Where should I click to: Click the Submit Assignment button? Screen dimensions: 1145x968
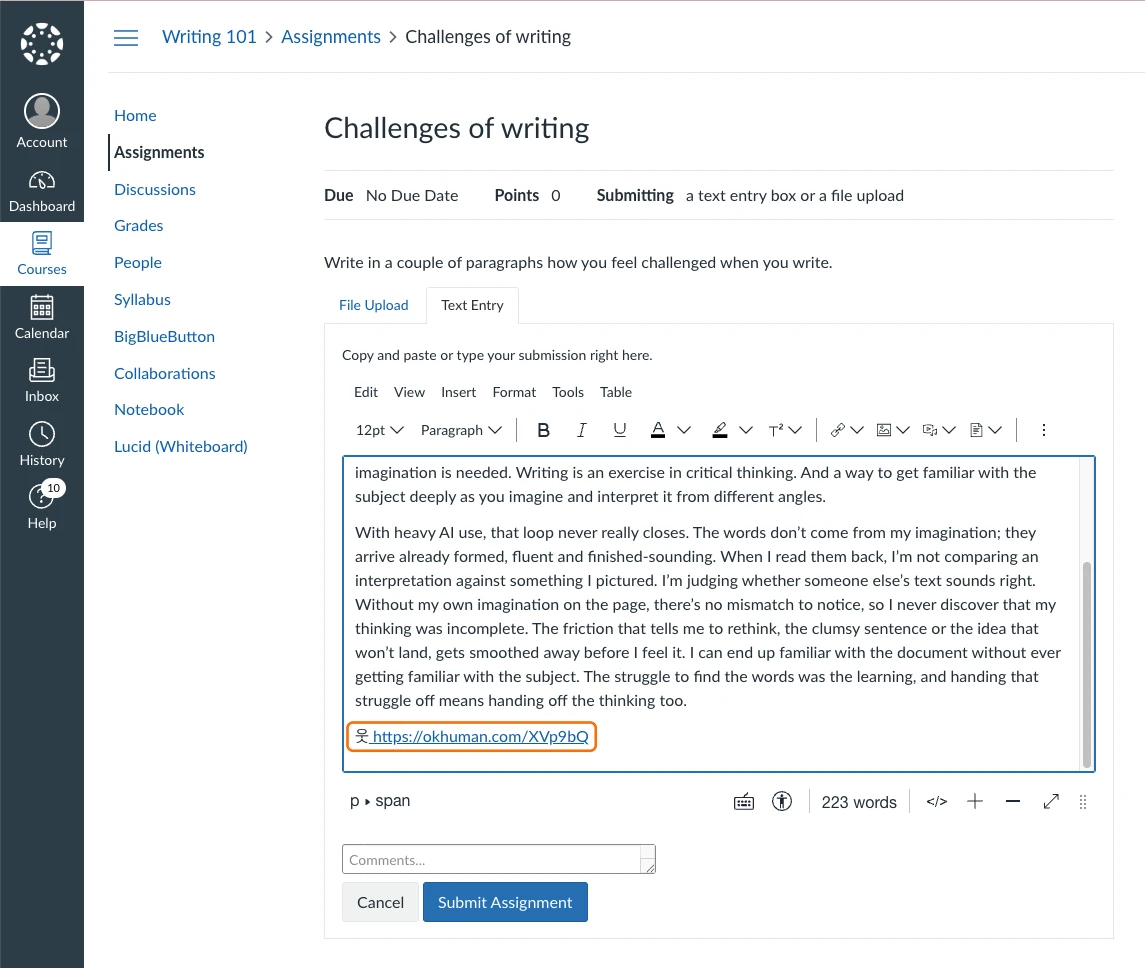505,902
